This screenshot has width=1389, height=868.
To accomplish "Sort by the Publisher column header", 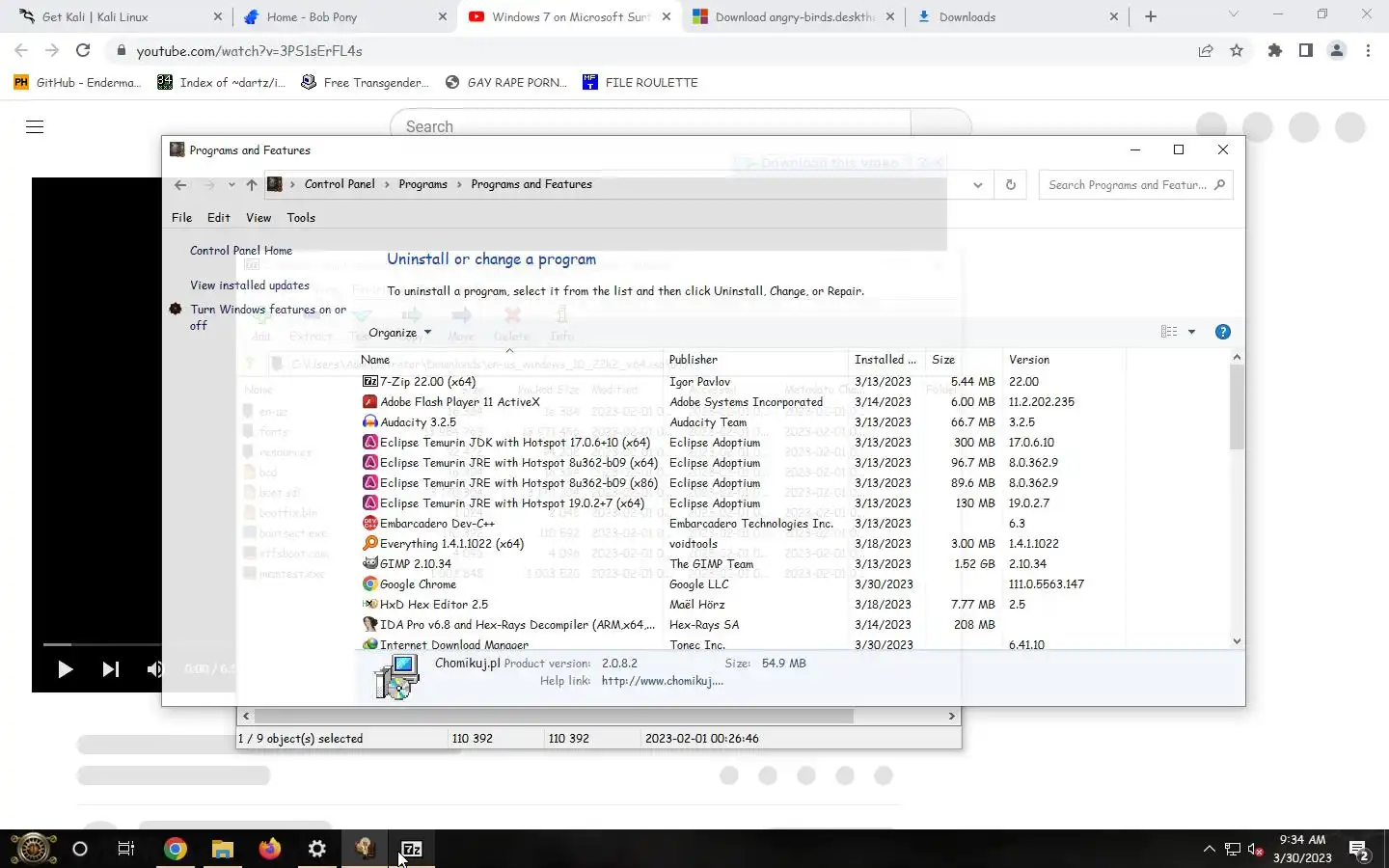I will point(757,360).
